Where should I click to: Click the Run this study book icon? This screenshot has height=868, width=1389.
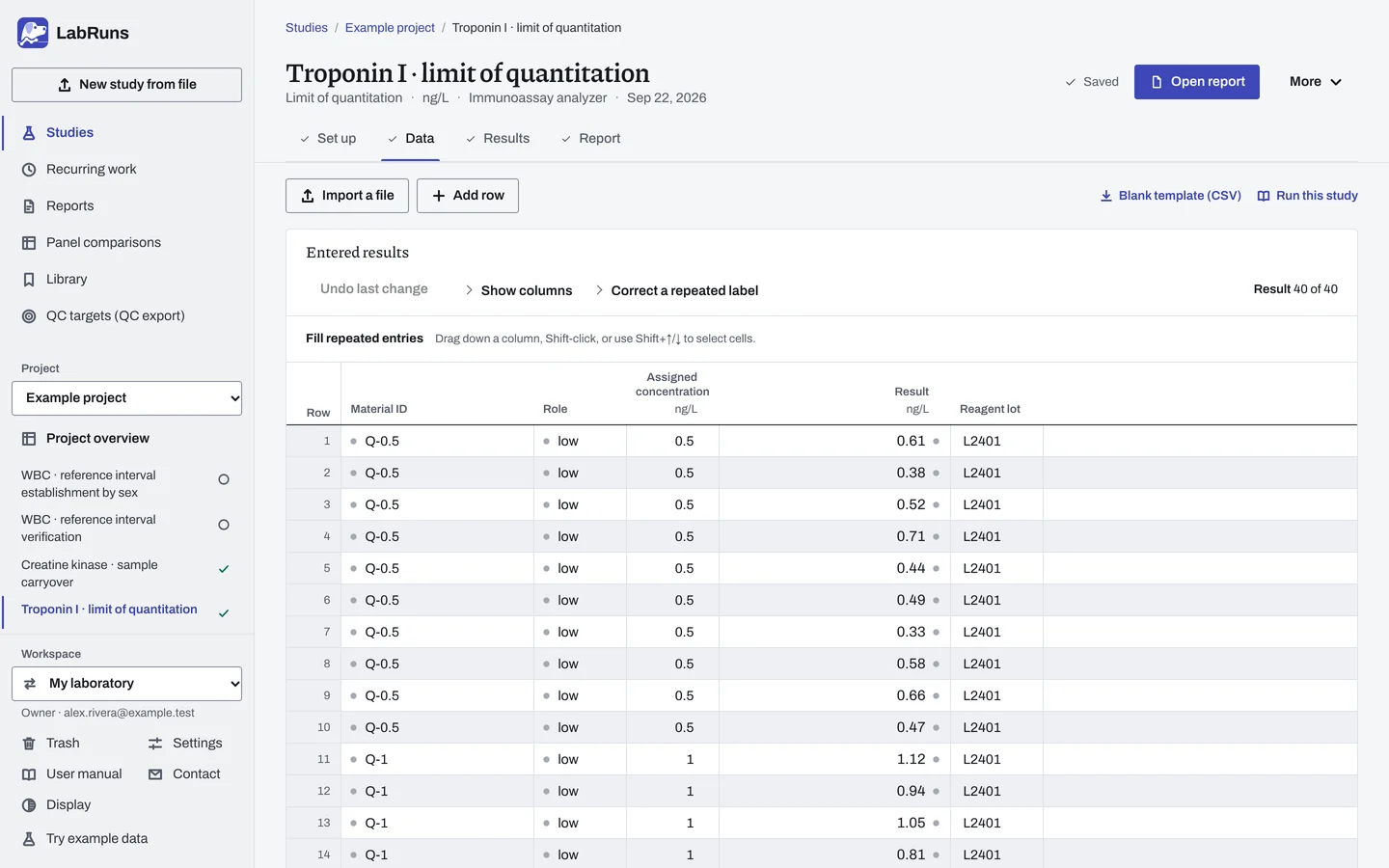tap(1264, 196)
